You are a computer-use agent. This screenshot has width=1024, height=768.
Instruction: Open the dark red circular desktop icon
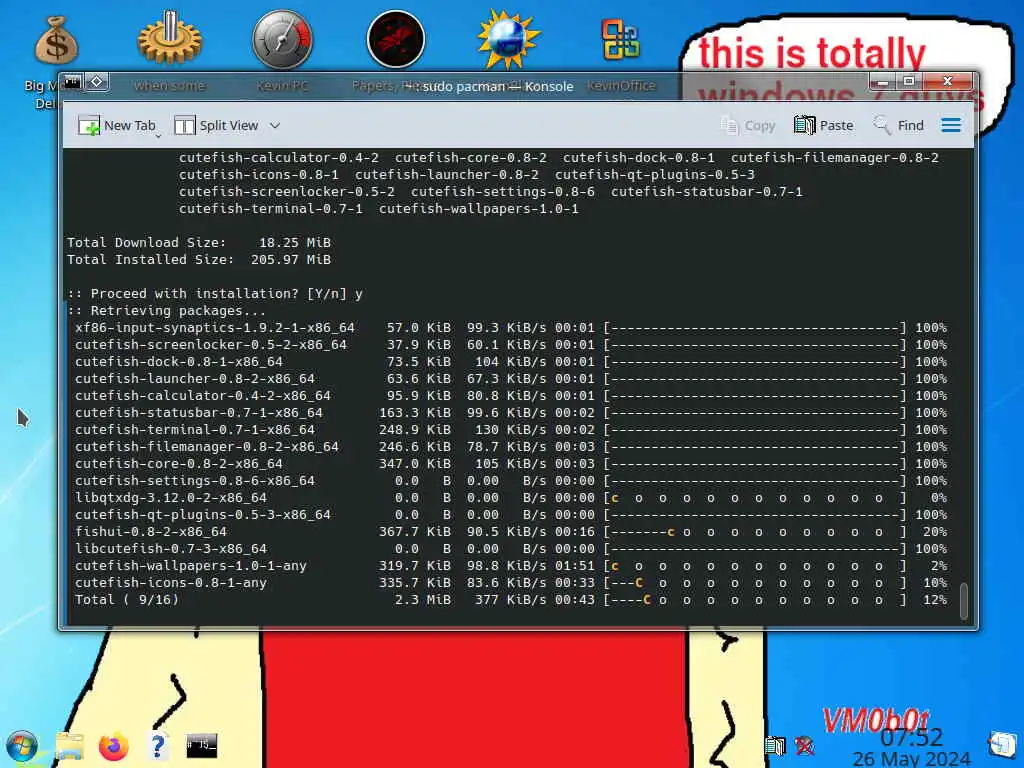point(396,39)
